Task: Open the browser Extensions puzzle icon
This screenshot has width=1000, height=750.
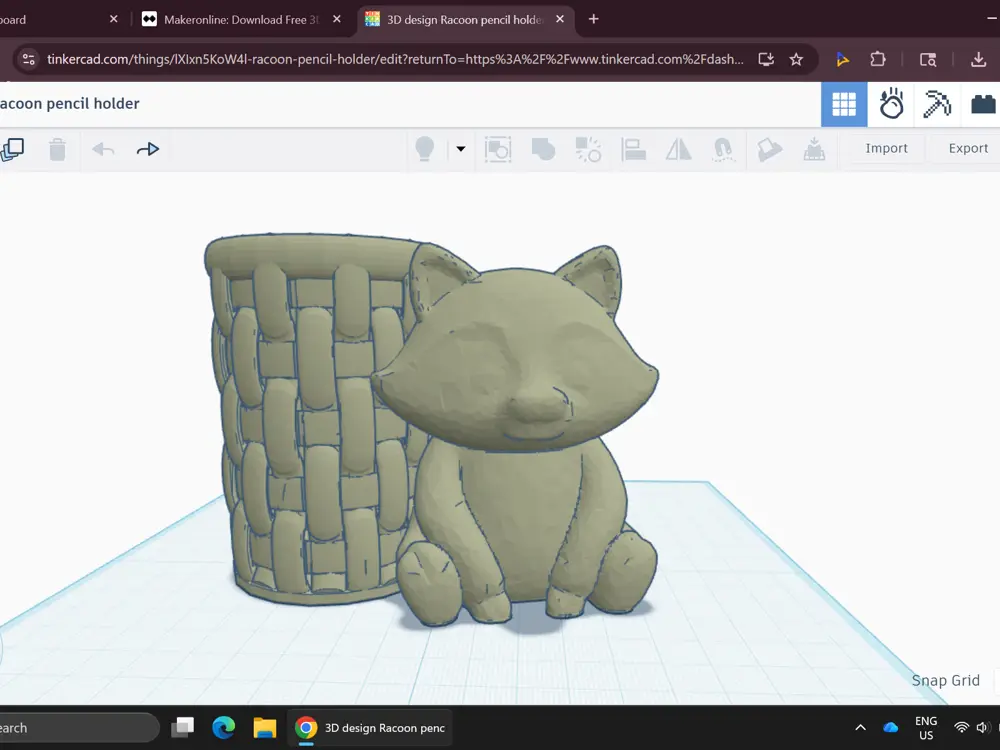Action: [878, 59]
